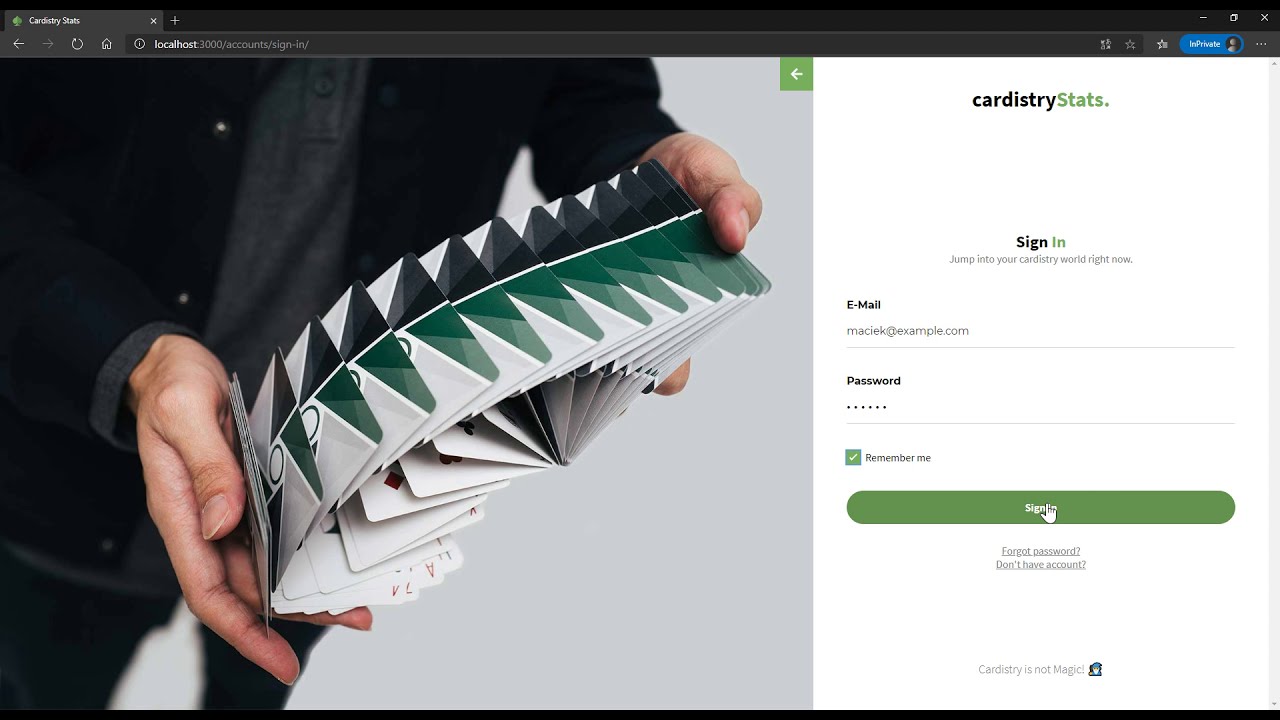The width and height of the screenshot is (1280, 720).
Task: Open the Don't have account? link
Action: pos(1040,564)
